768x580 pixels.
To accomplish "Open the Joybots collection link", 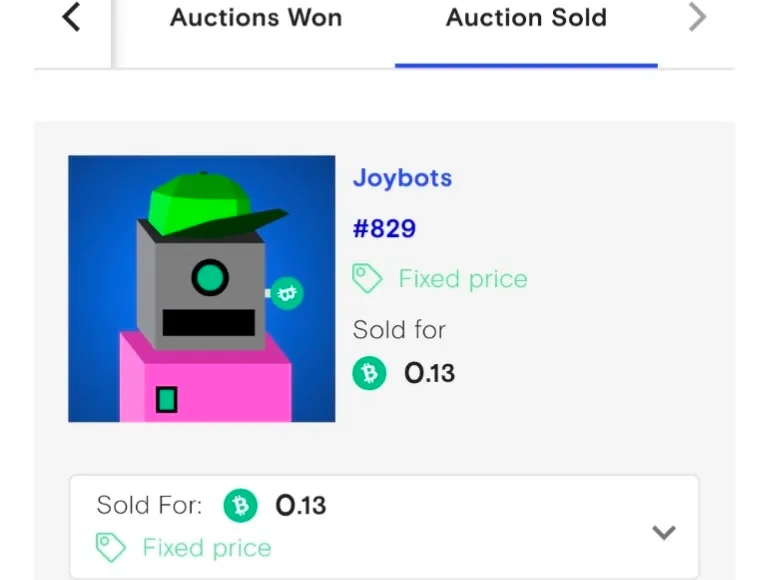I will [x=402, y=178].
